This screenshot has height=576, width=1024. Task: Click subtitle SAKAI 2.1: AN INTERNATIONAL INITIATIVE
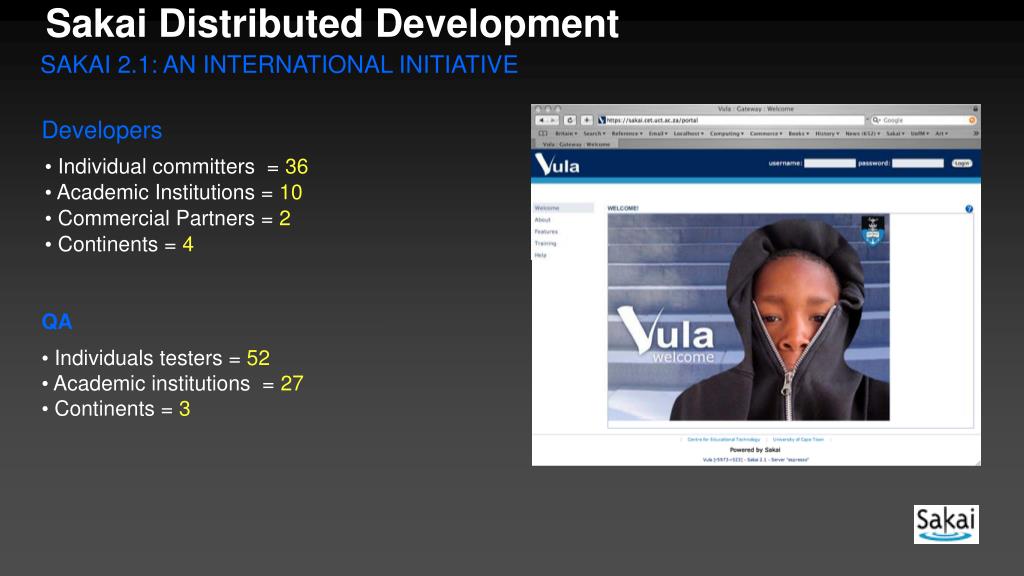coord(280,65)
